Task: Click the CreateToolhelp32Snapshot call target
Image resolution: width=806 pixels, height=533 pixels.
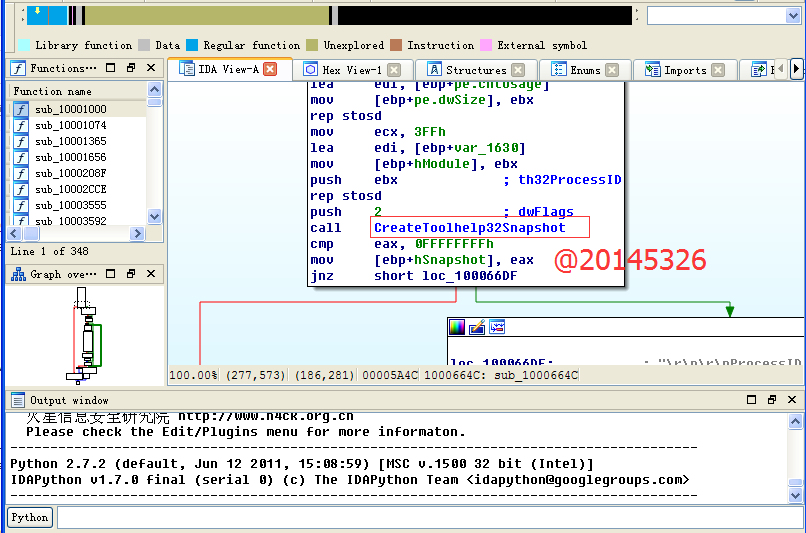Action: pyautogui.click(x=469, y=228)
